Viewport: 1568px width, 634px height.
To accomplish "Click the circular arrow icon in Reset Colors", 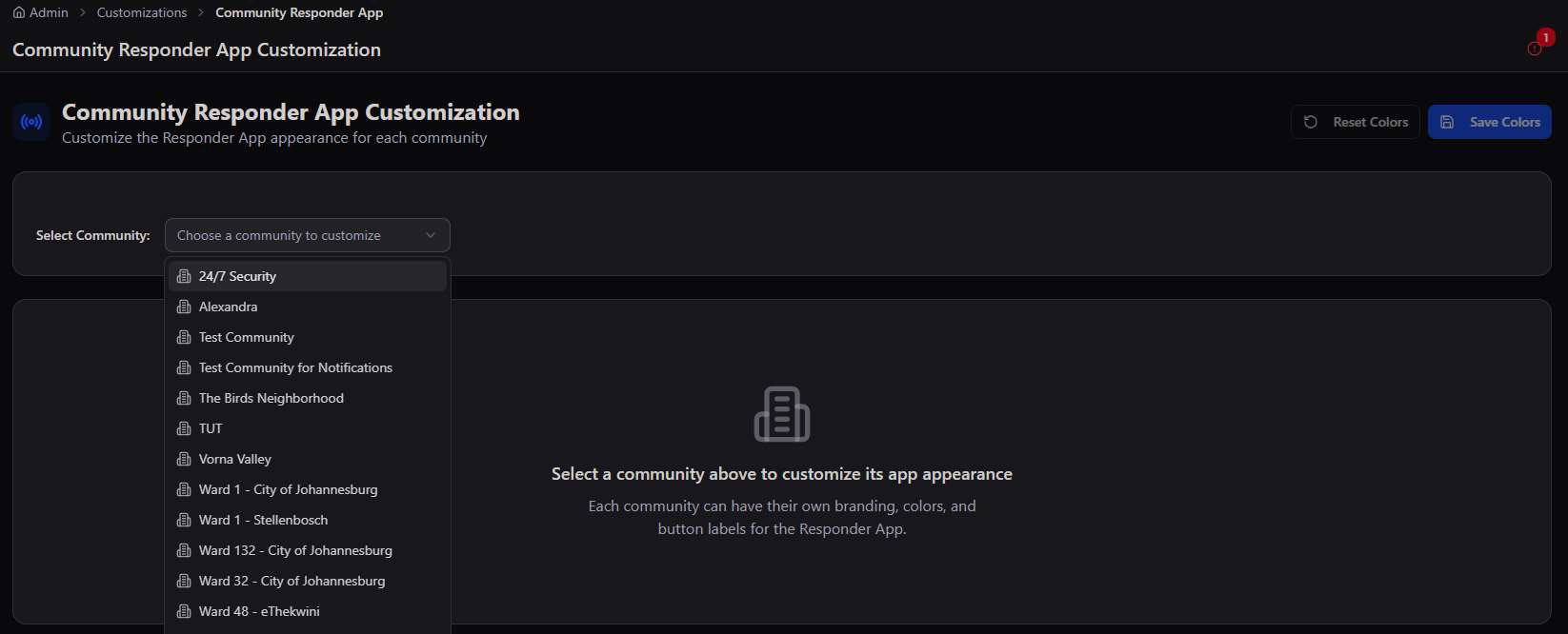I will click(x=1311, y=122).
